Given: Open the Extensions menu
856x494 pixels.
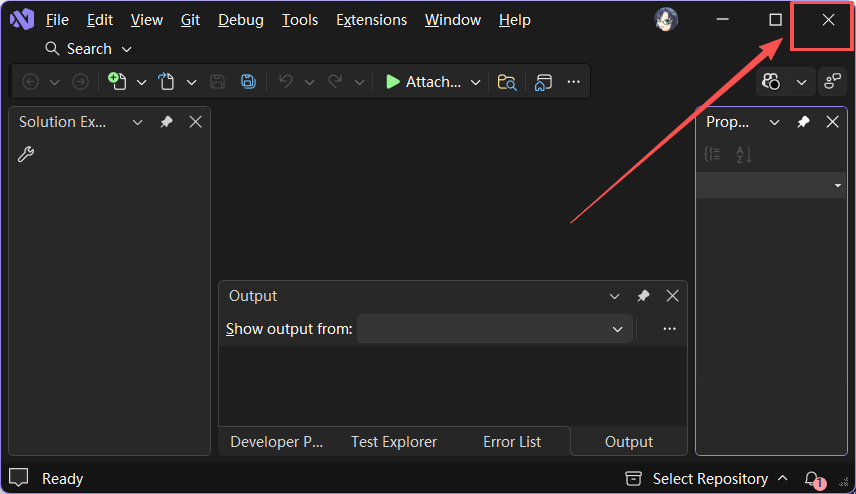Looking at the screenshot, I should (x=371, y=20).
